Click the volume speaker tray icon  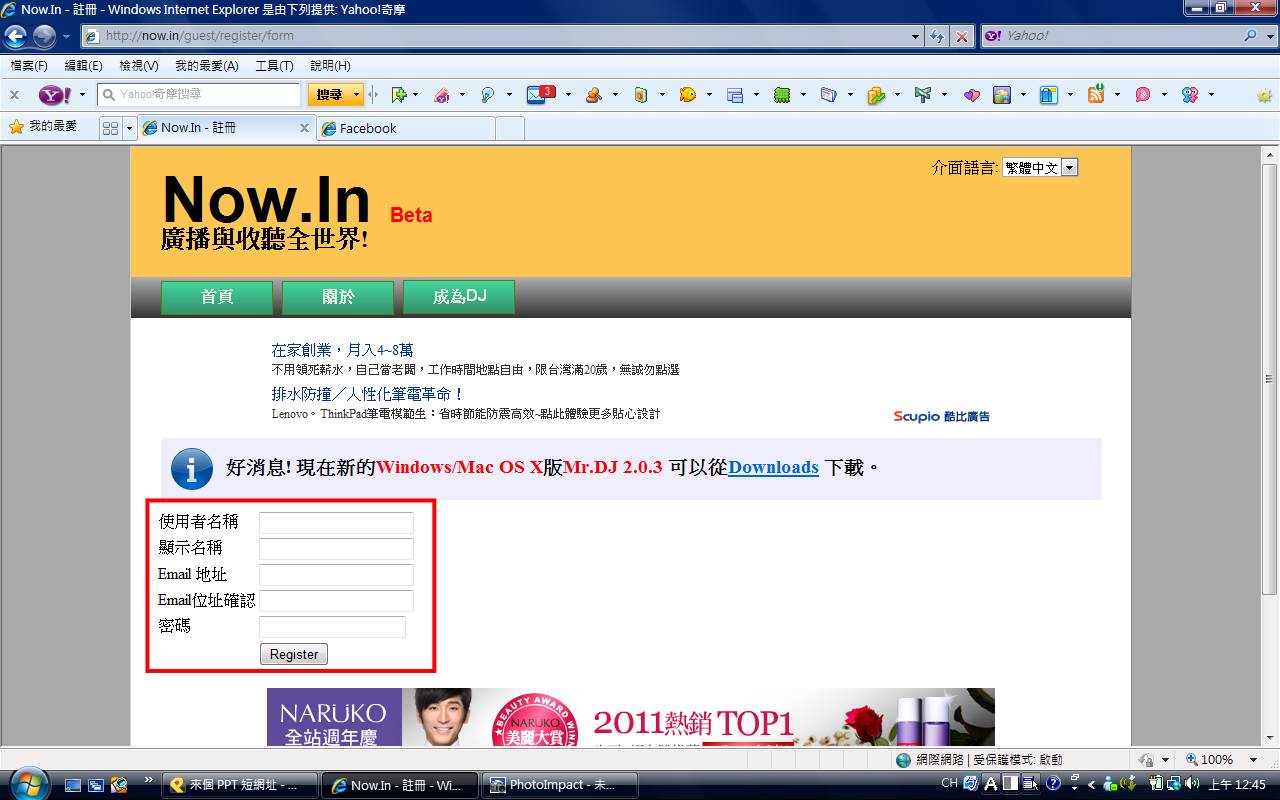point(1194,784)
